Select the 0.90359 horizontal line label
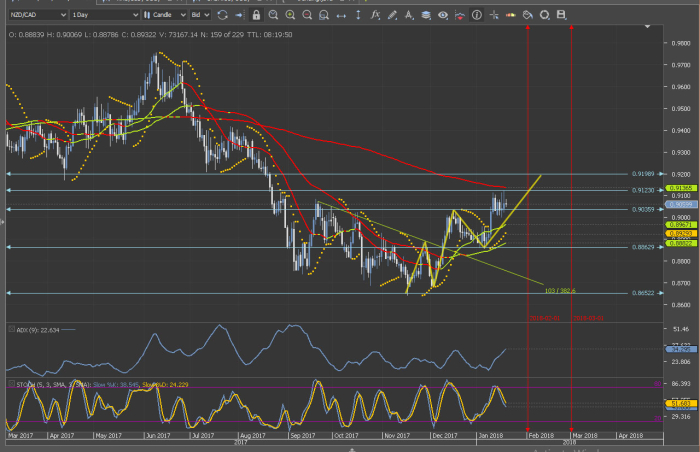 (643, 209)
